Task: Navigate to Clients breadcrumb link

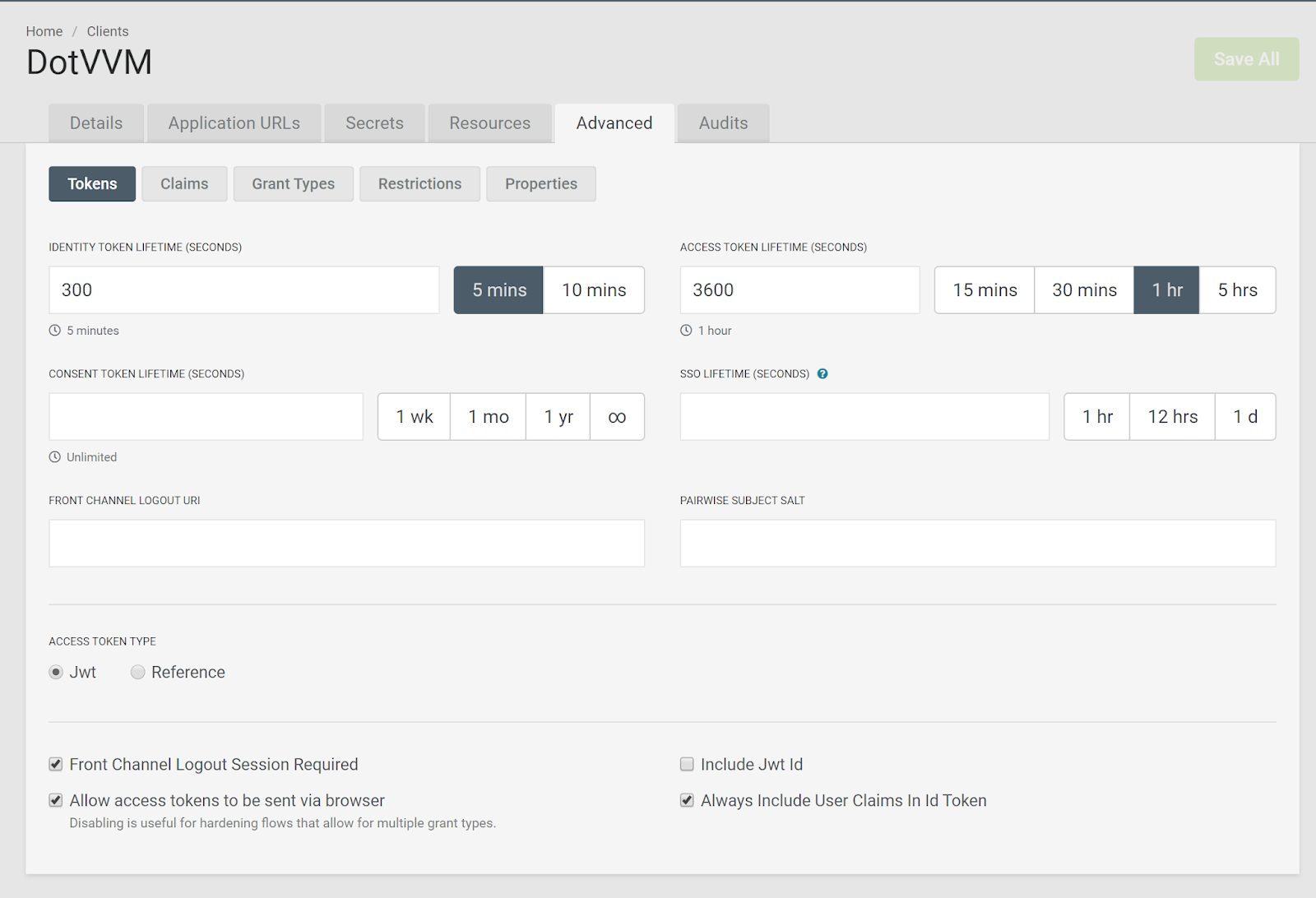Action: coord(108,31)
